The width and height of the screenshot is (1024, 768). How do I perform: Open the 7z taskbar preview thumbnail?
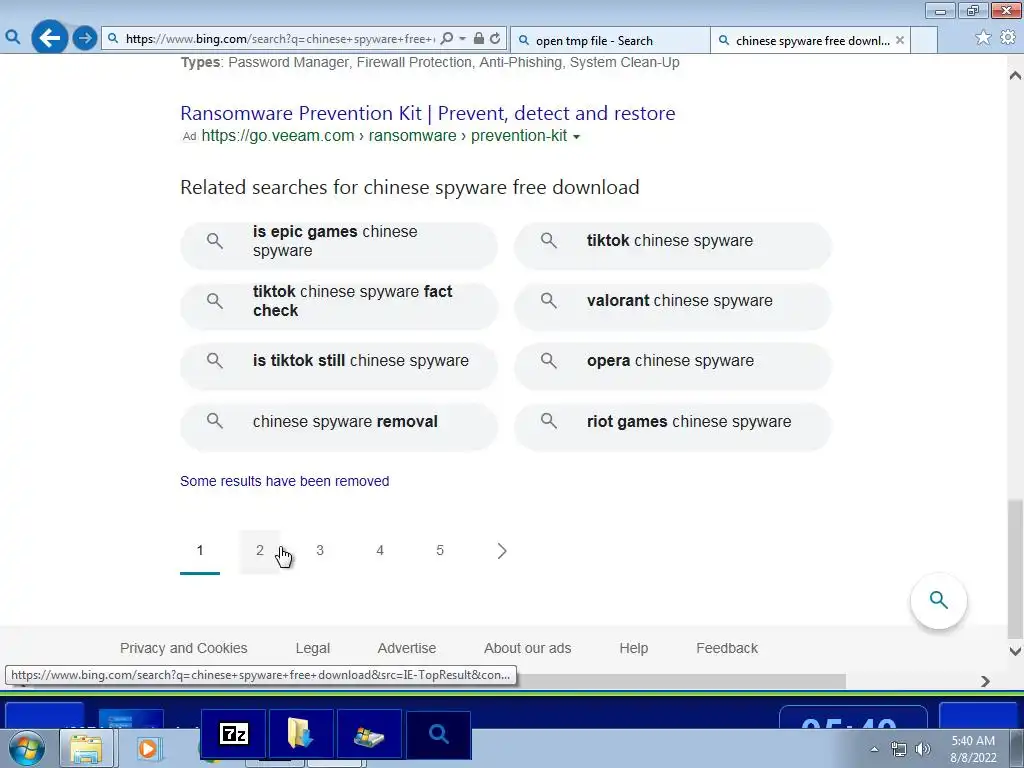tap(234, 734)
